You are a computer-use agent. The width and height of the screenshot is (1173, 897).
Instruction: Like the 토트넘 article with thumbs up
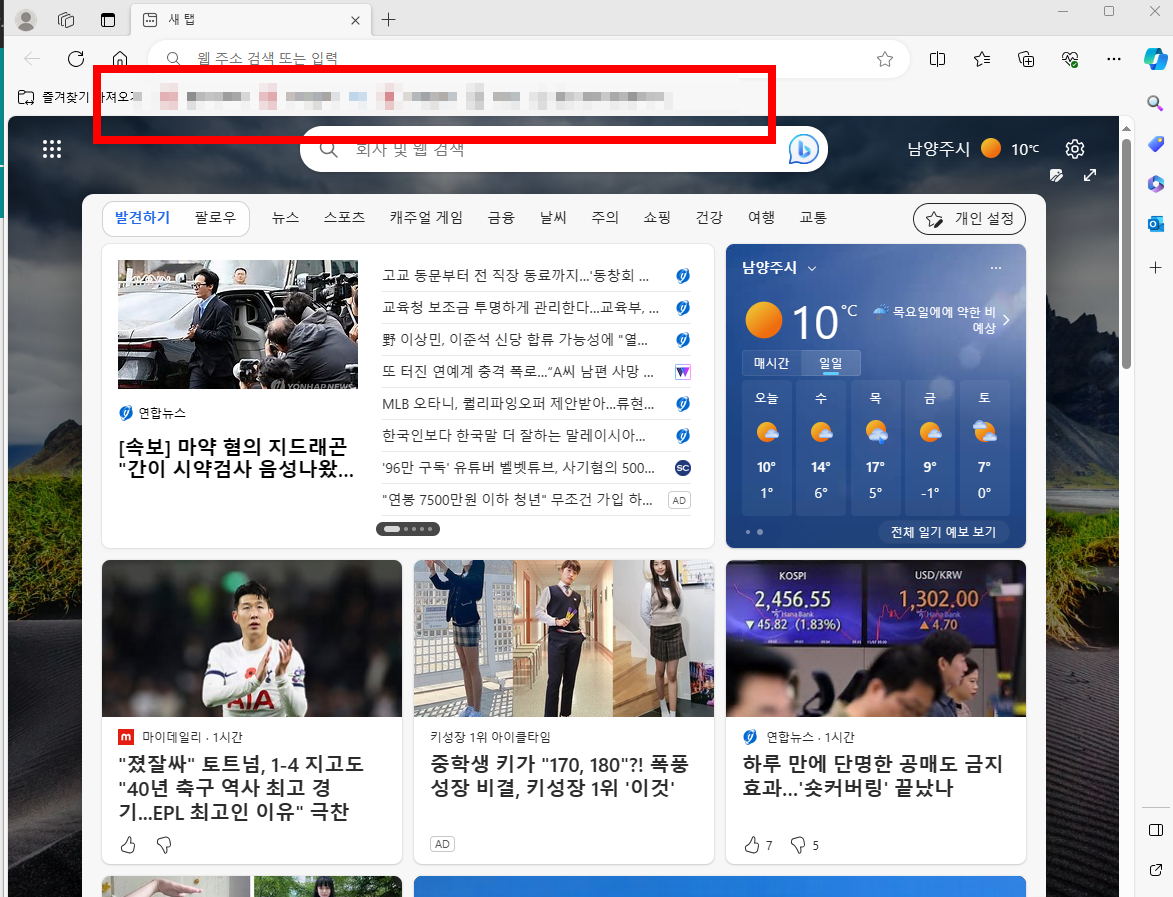(x=127, y=845)
